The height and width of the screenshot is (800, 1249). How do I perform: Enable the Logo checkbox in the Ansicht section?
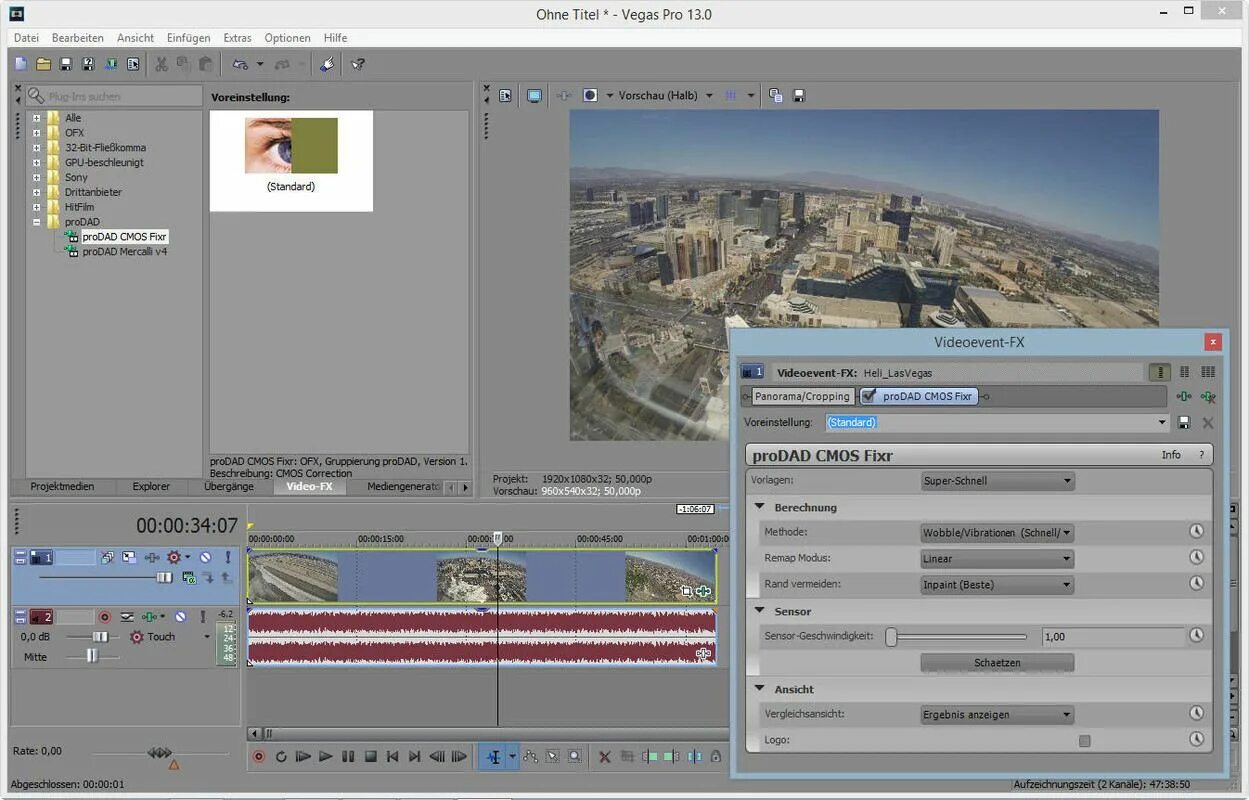click(1085, 740)
